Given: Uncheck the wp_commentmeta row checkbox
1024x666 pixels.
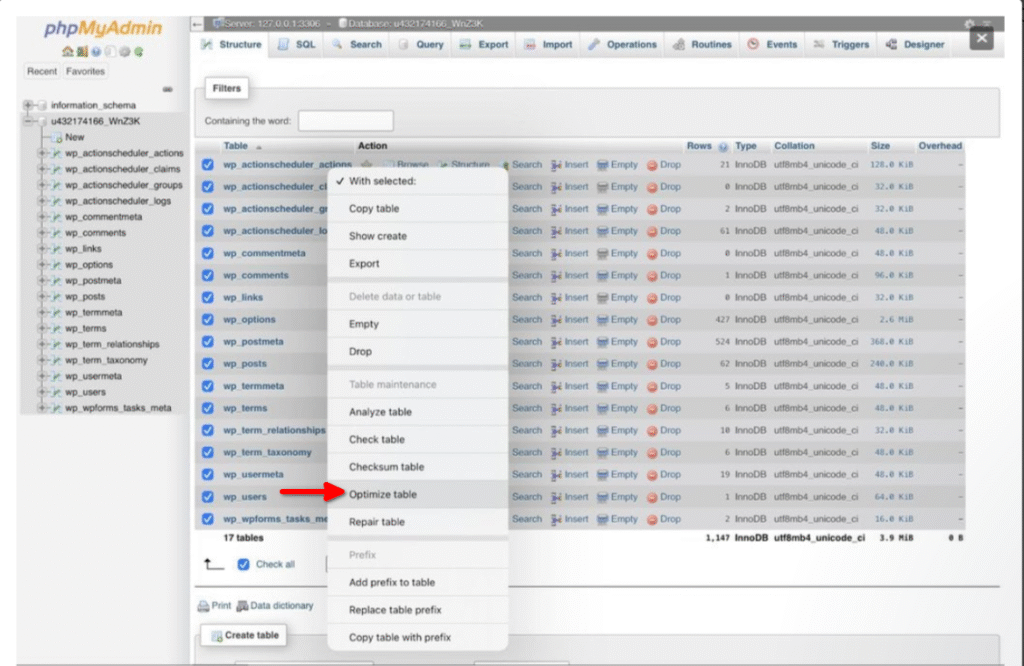Looking at the screenshot, I should pyautogui.click(x=208, y=253).
